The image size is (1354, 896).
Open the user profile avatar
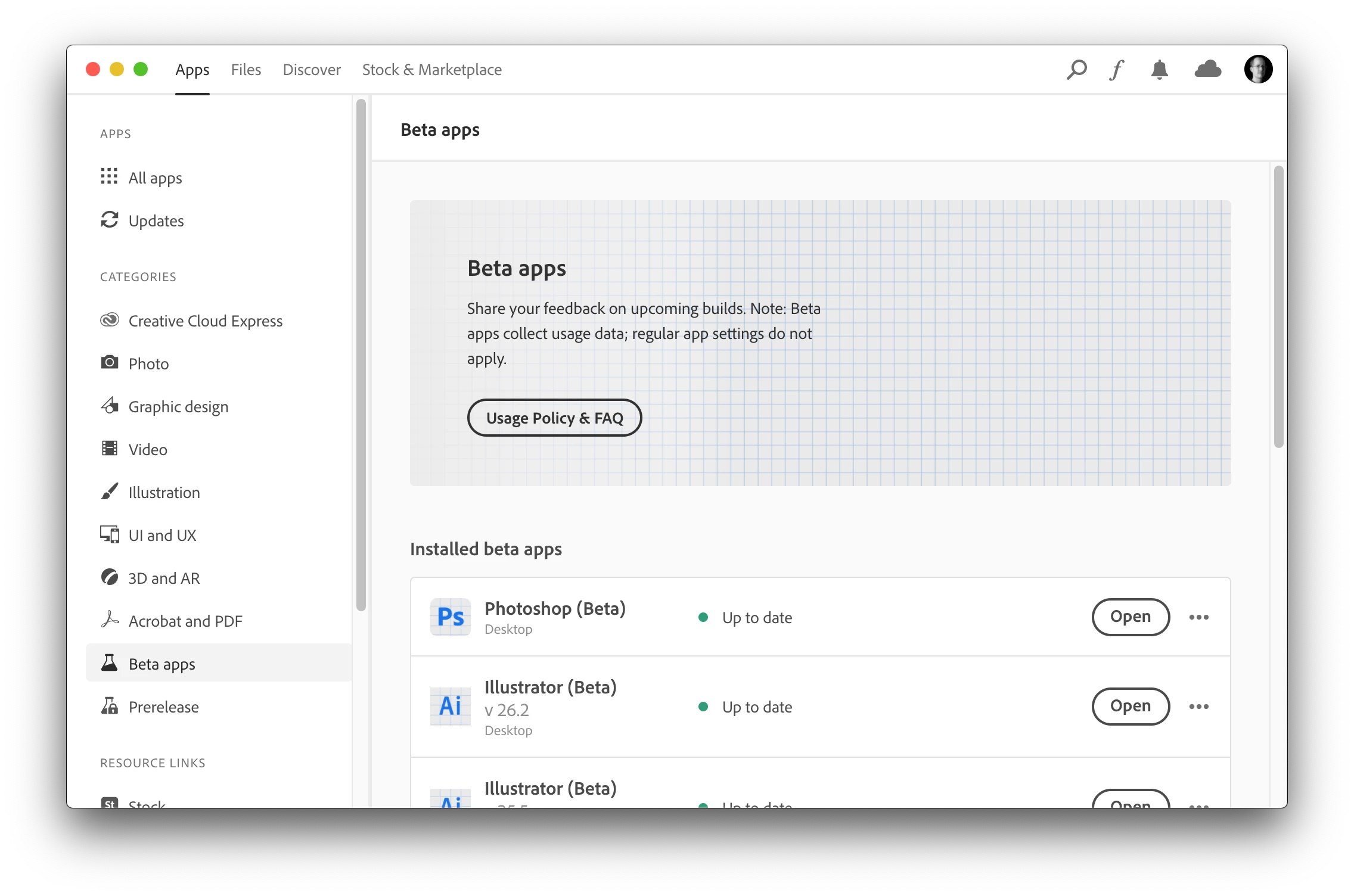pos(1258,70)
